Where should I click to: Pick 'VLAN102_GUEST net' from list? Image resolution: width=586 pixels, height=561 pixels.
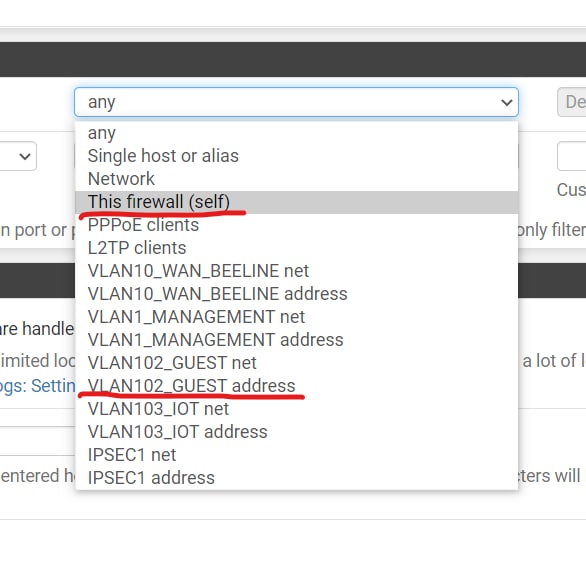296,363
